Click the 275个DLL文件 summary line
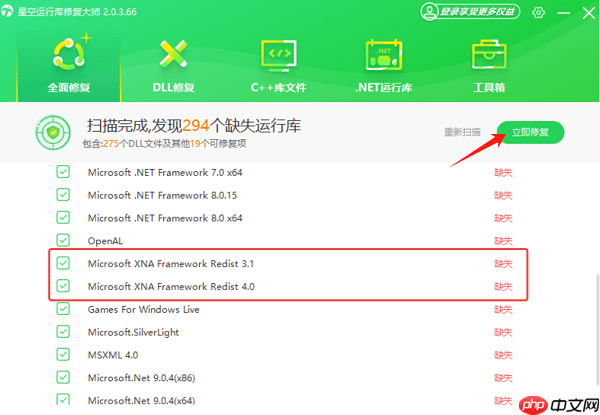600x415 pixels. pos(165,144)
